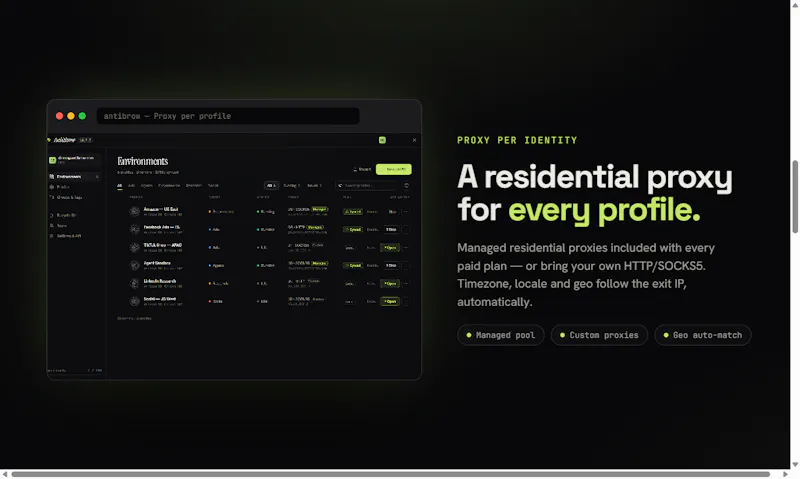Click the Import button beside the green button
This screenshot has height=479, width=800.
tap(362, 169)
